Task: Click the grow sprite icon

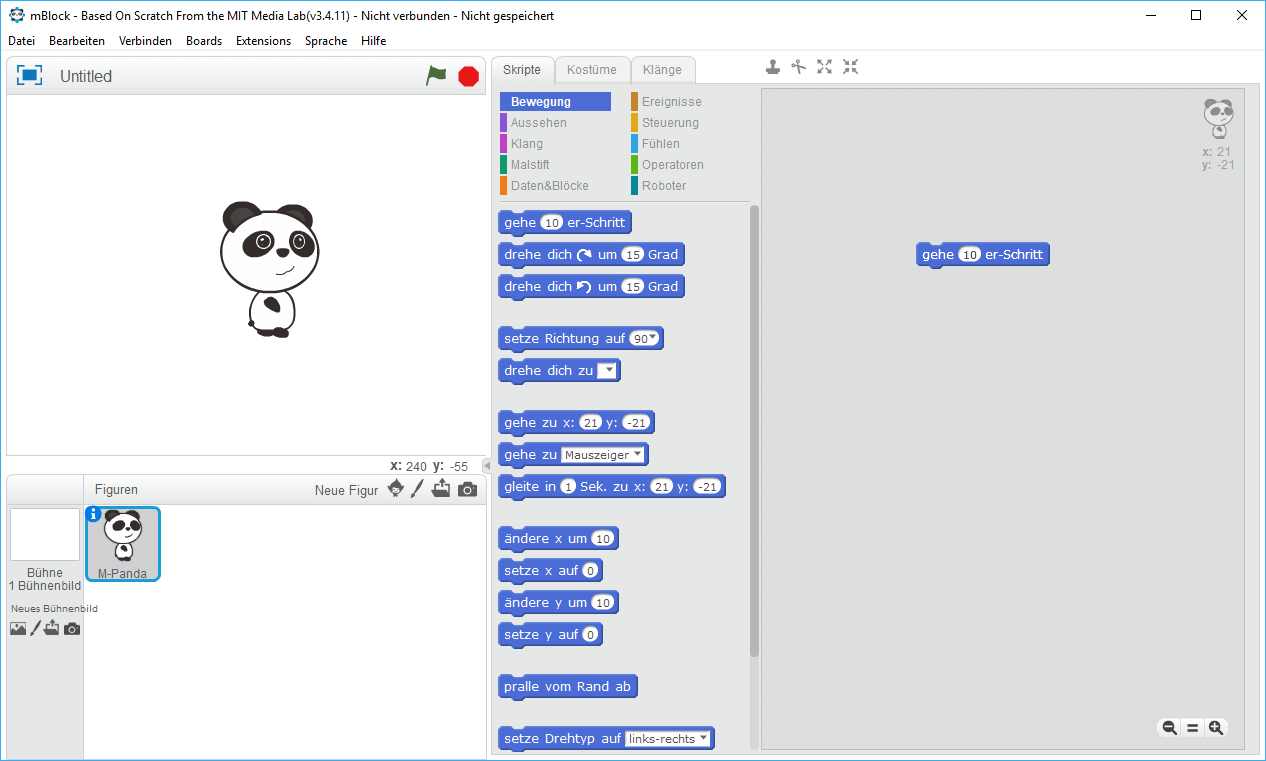Action: pyautogui.click(x=824, y=67)
